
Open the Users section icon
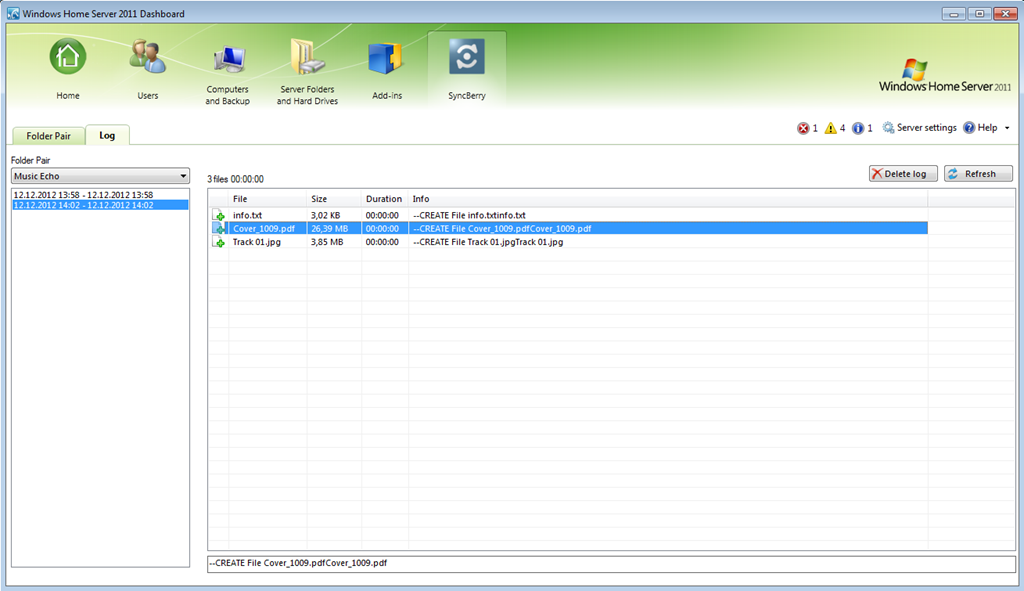pos(147,58)
